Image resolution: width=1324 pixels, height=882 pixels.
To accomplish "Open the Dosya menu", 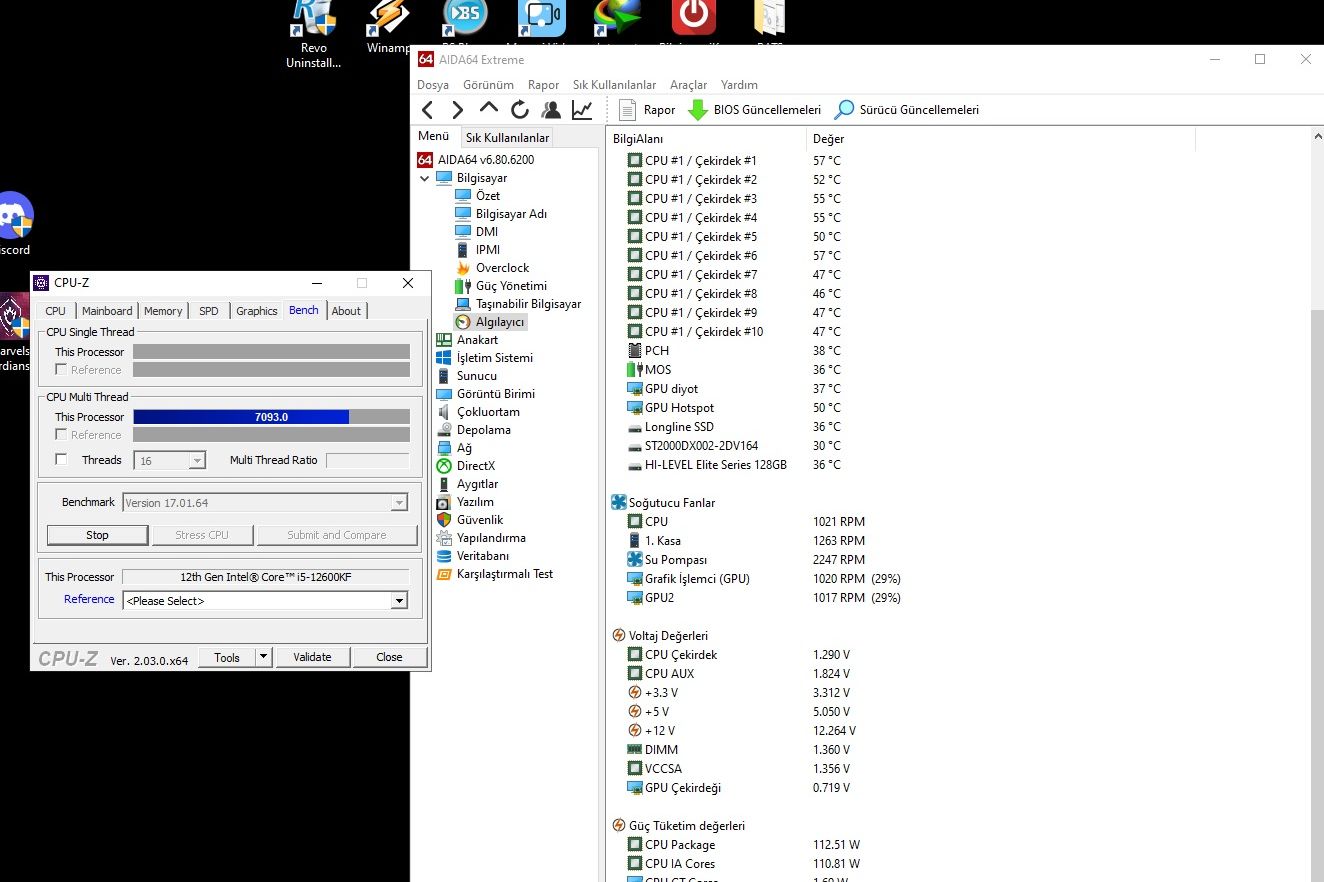I will pos(433,85).
